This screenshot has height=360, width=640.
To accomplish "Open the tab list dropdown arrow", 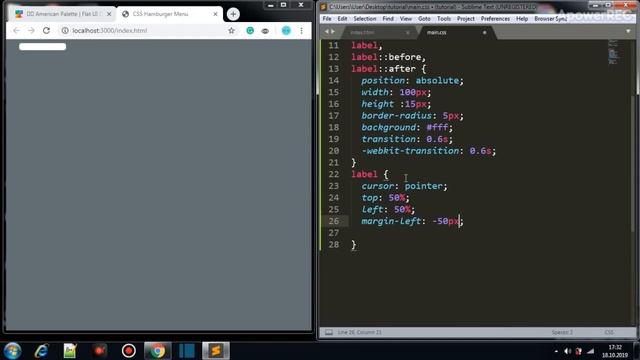I will tap(628, 31).
